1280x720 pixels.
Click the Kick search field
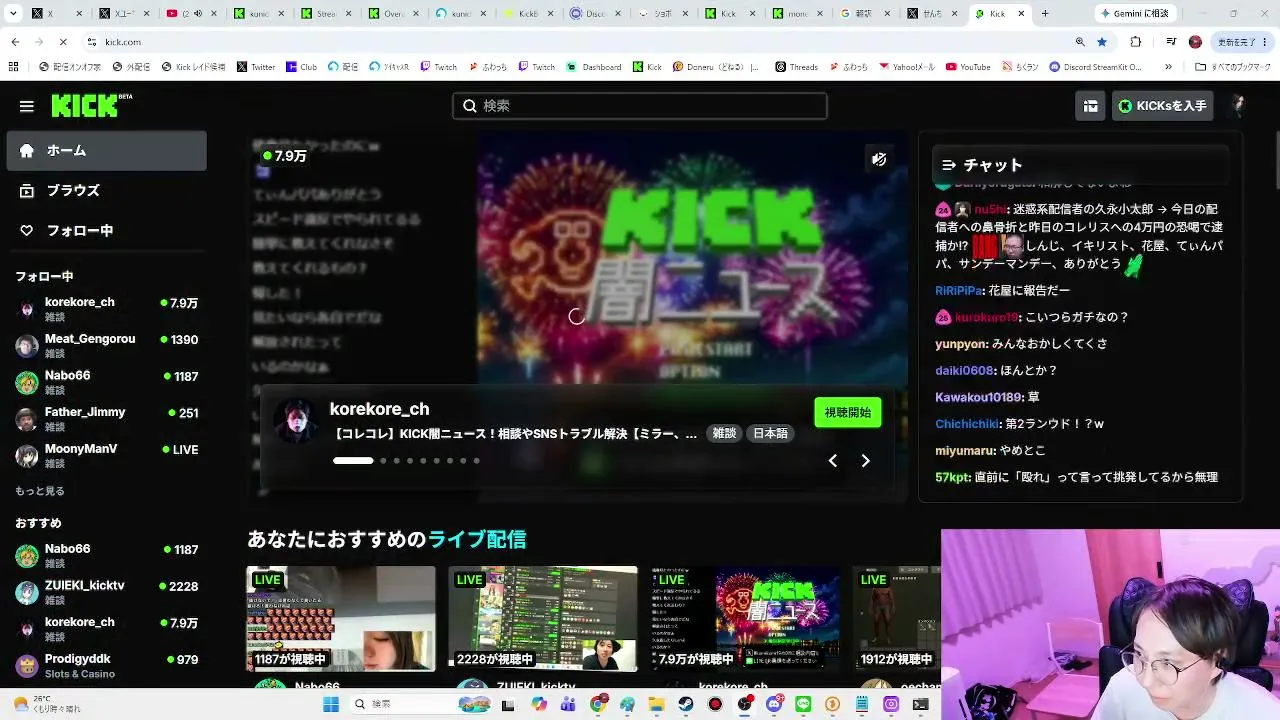[640, 106]
